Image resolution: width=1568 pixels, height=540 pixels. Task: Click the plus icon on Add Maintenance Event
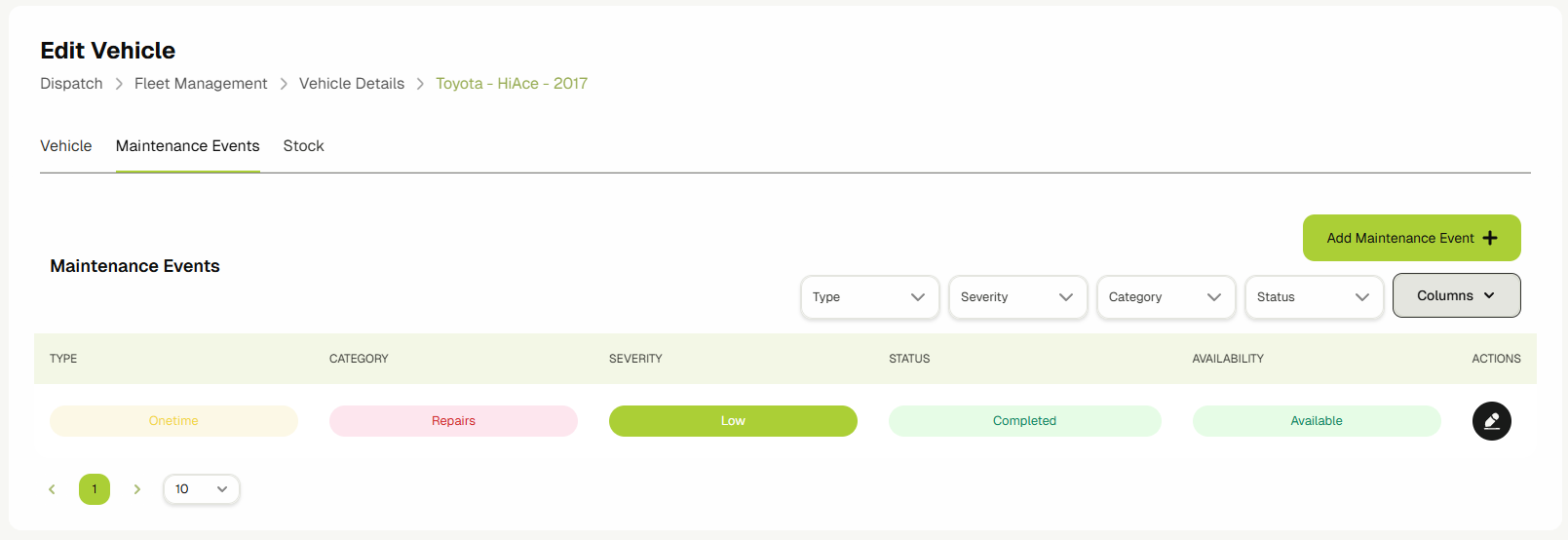pyautogui.click(x=1490, y=238)
